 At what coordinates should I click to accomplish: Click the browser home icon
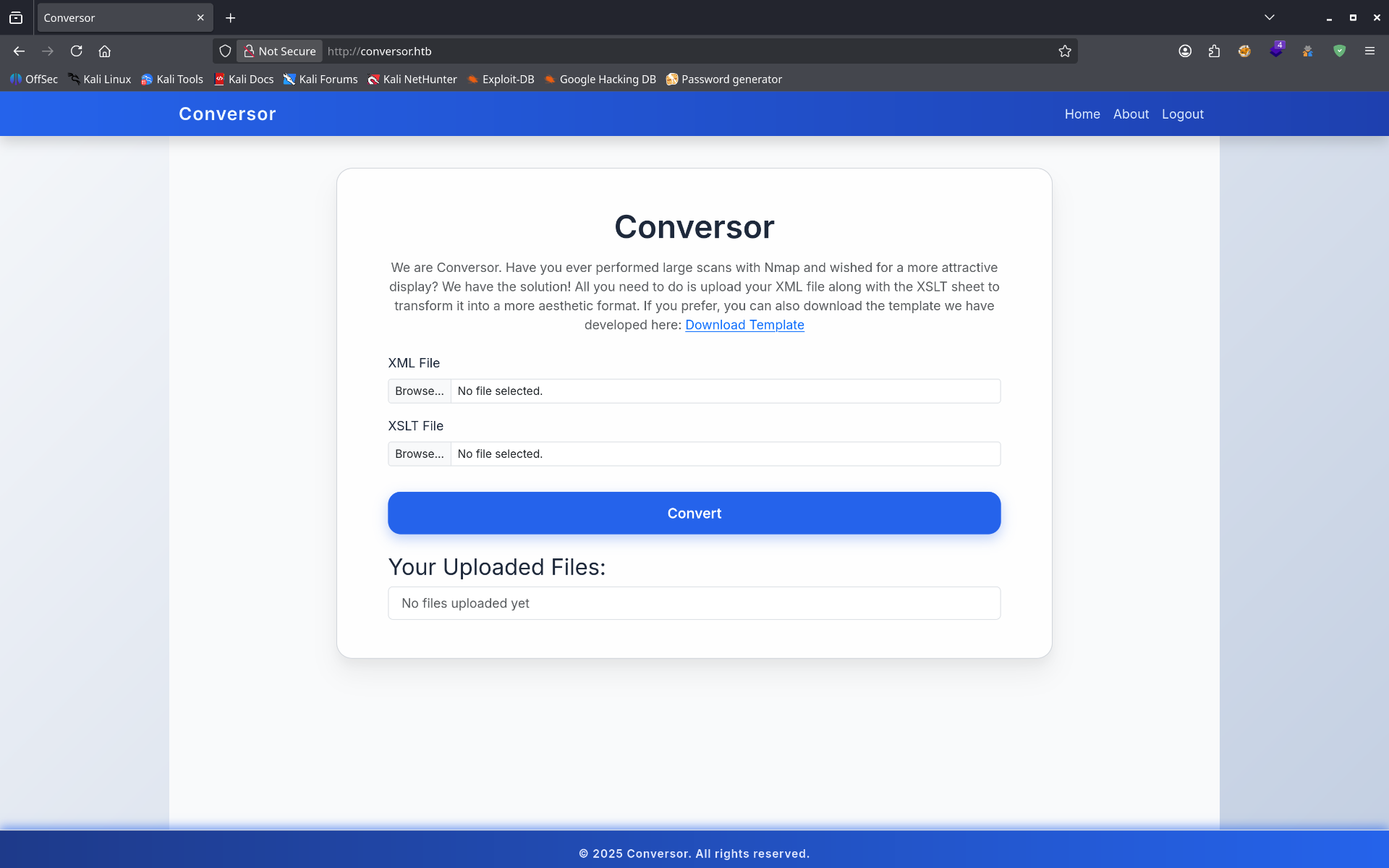point(105,51)
